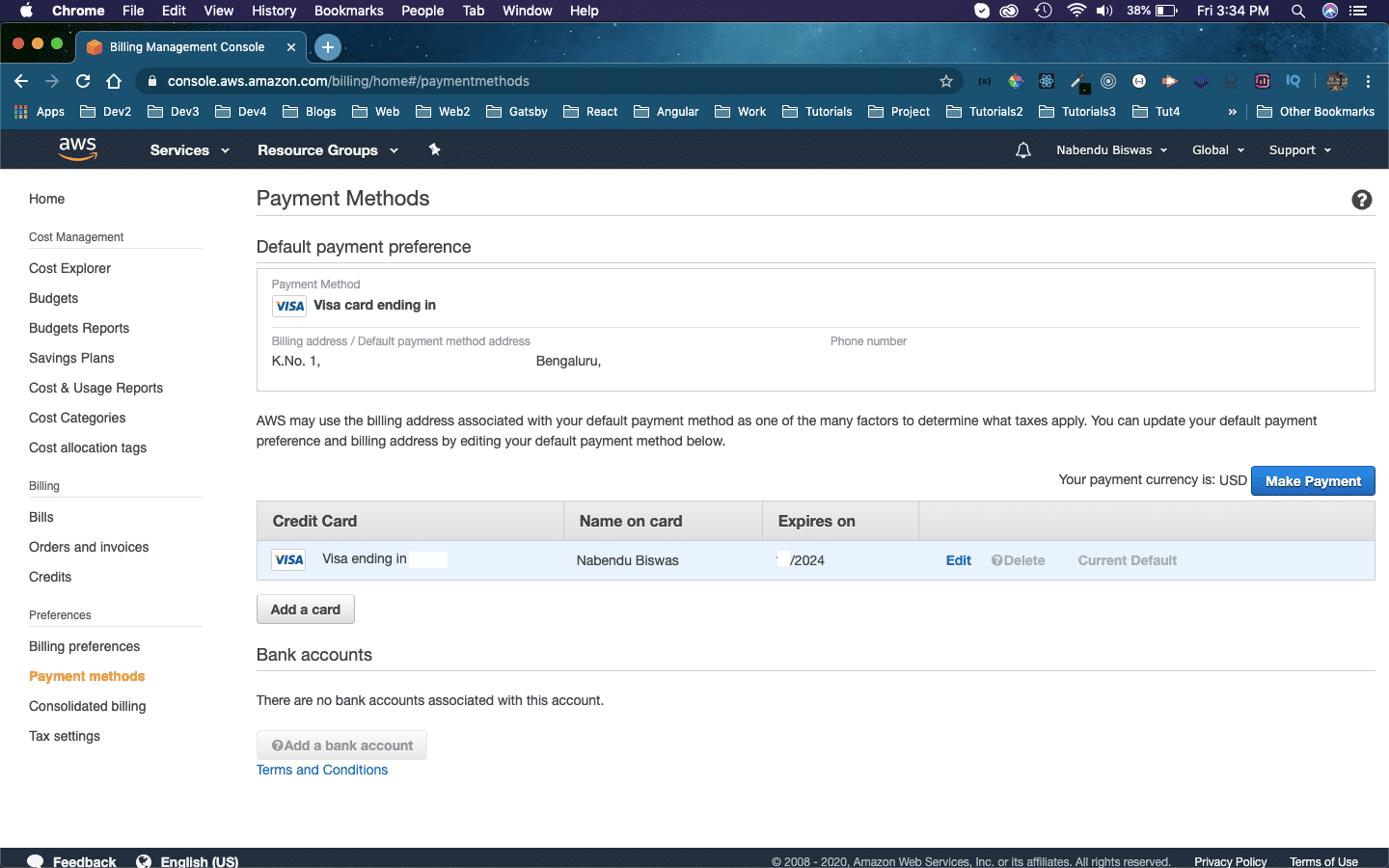
Task: Click the Chrome home icon
Action: coord(114,81)
